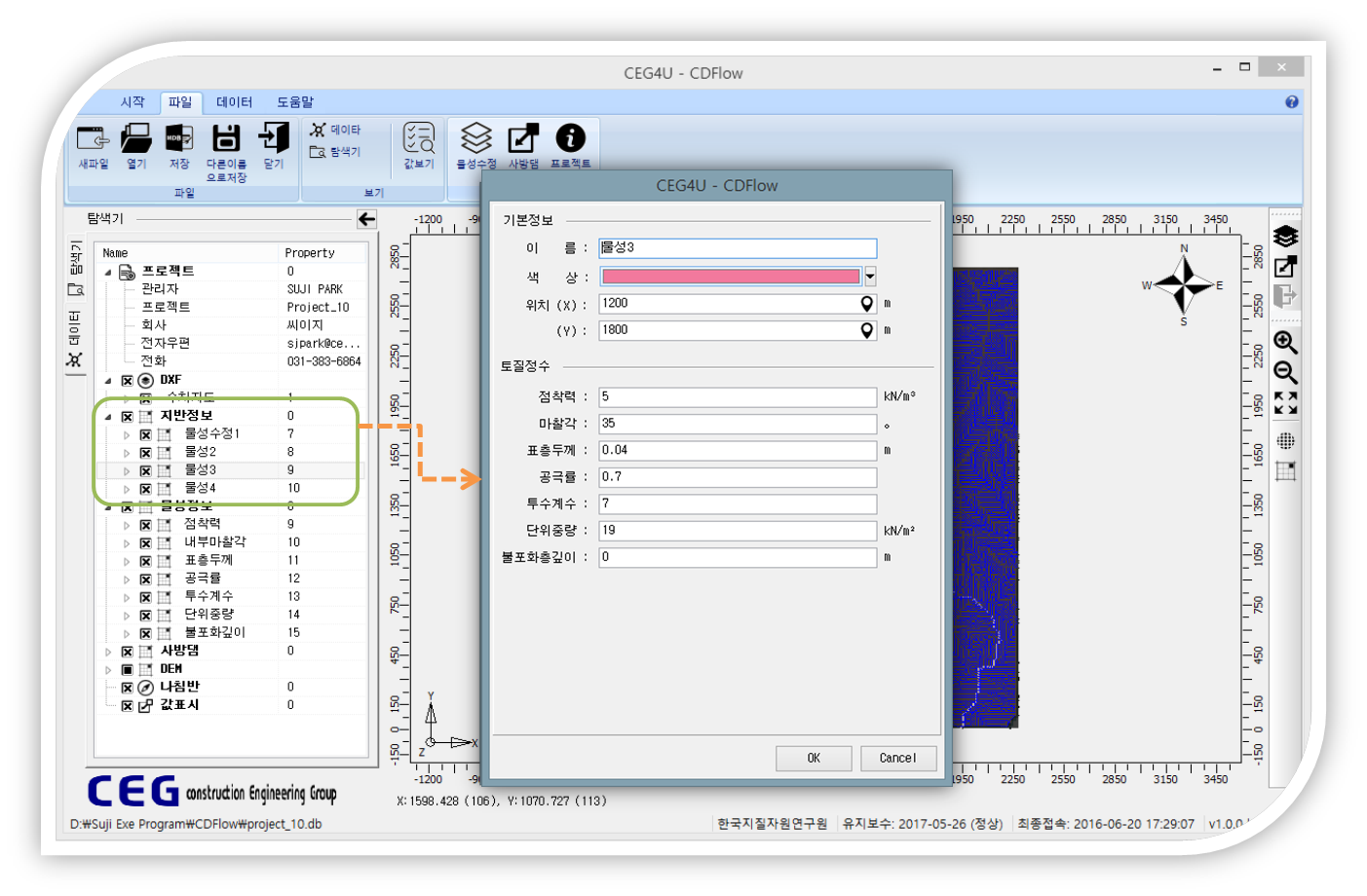This screenshot has height=896, width=1367.
Task: Toggle the 투수계수 checkbox in tree
Action: pos(145,597)
